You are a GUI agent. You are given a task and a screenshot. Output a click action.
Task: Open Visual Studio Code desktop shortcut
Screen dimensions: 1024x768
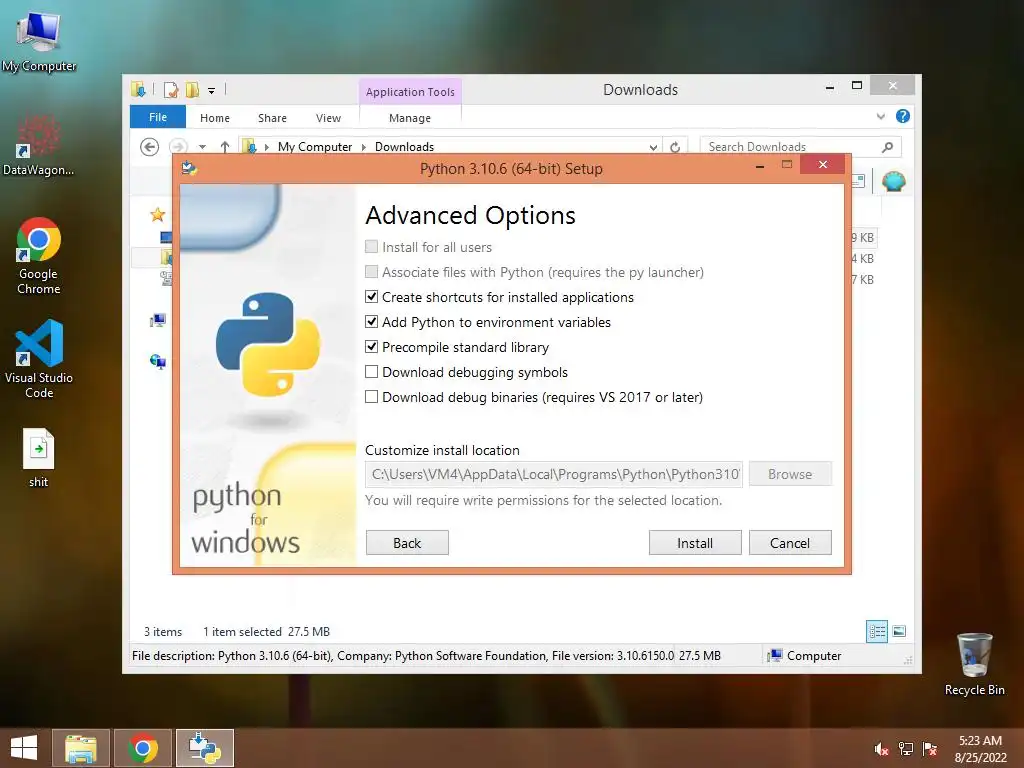click(x=39, y=359)
